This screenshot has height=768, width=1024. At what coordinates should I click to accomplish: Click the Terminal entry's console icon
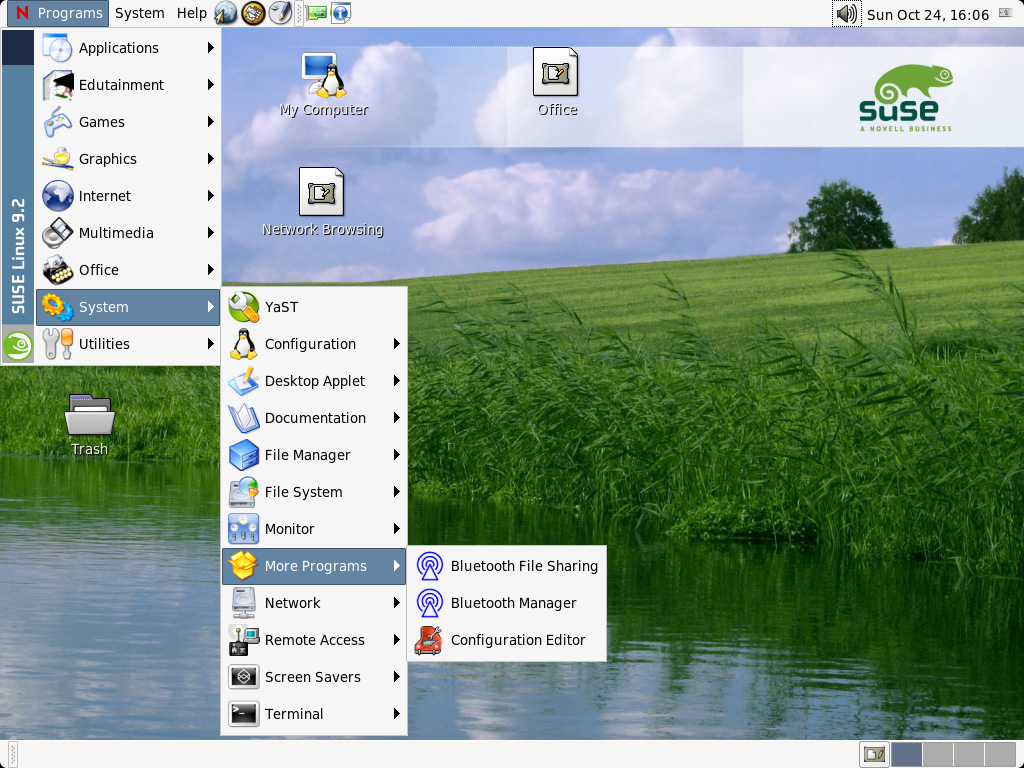(244, 714)
